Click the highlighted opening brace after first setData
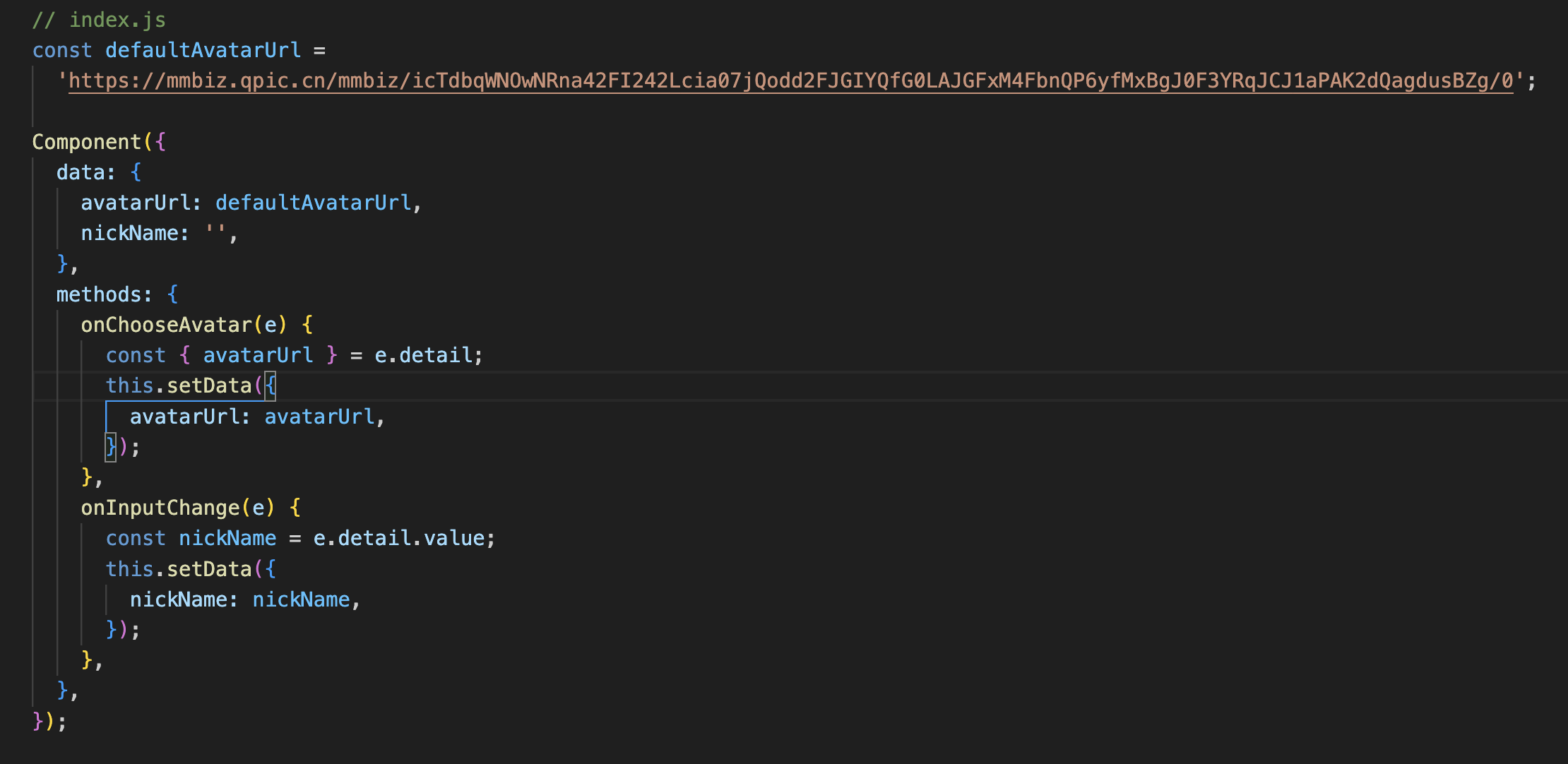 [x=270, y=386]
